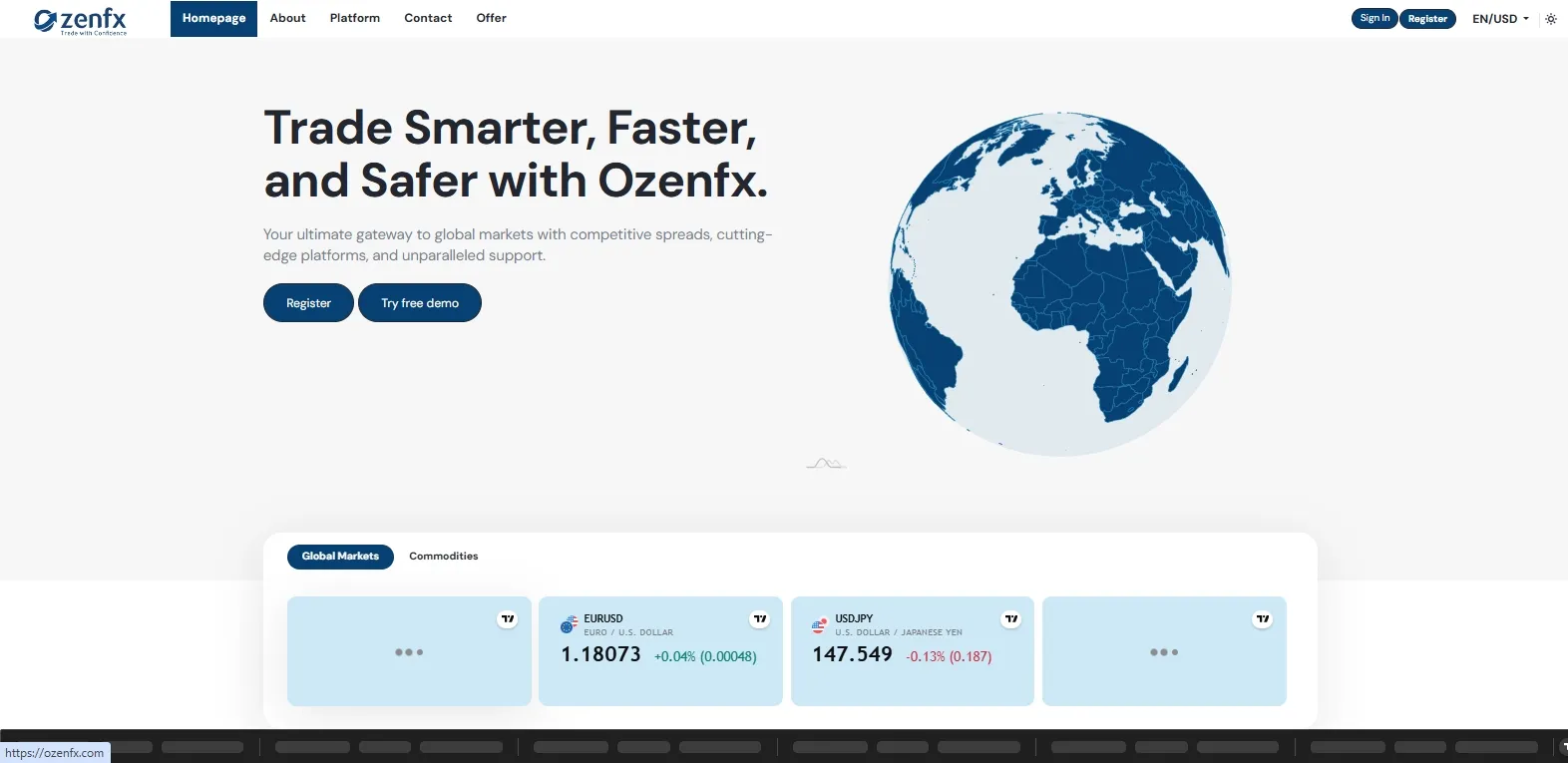Screen dimensions: 1568x763
Task: Click the USDJPY symbol name
Action: point(854,618)
